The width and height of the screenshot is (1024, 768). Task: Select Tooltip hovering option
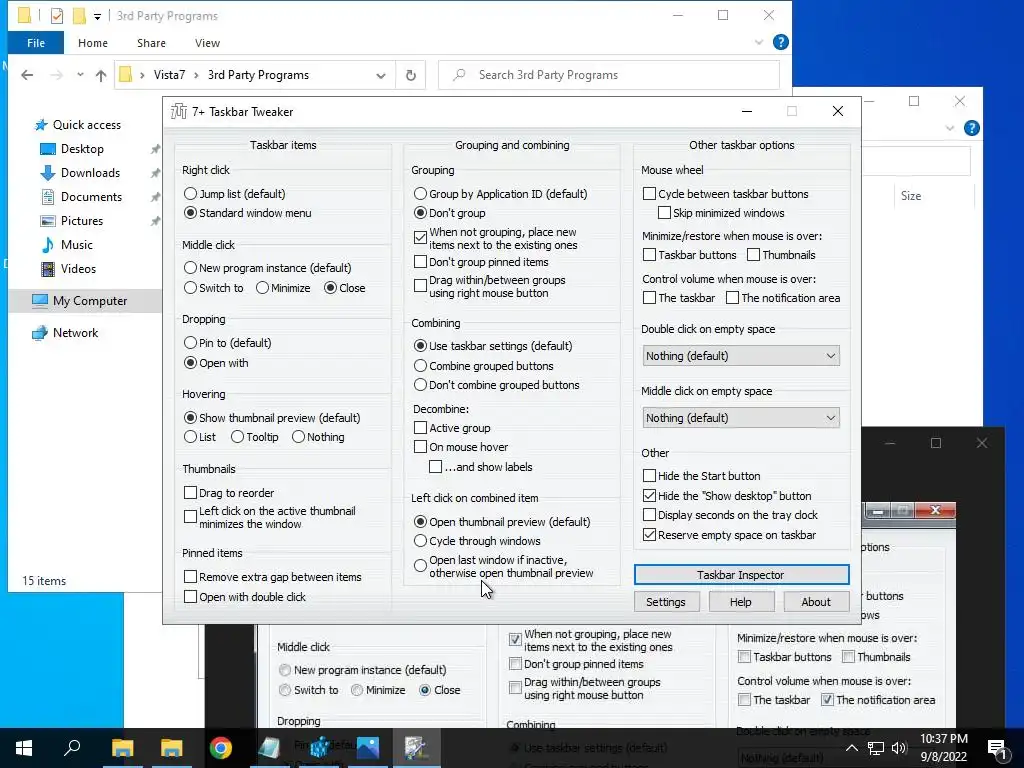pos(238,437)
